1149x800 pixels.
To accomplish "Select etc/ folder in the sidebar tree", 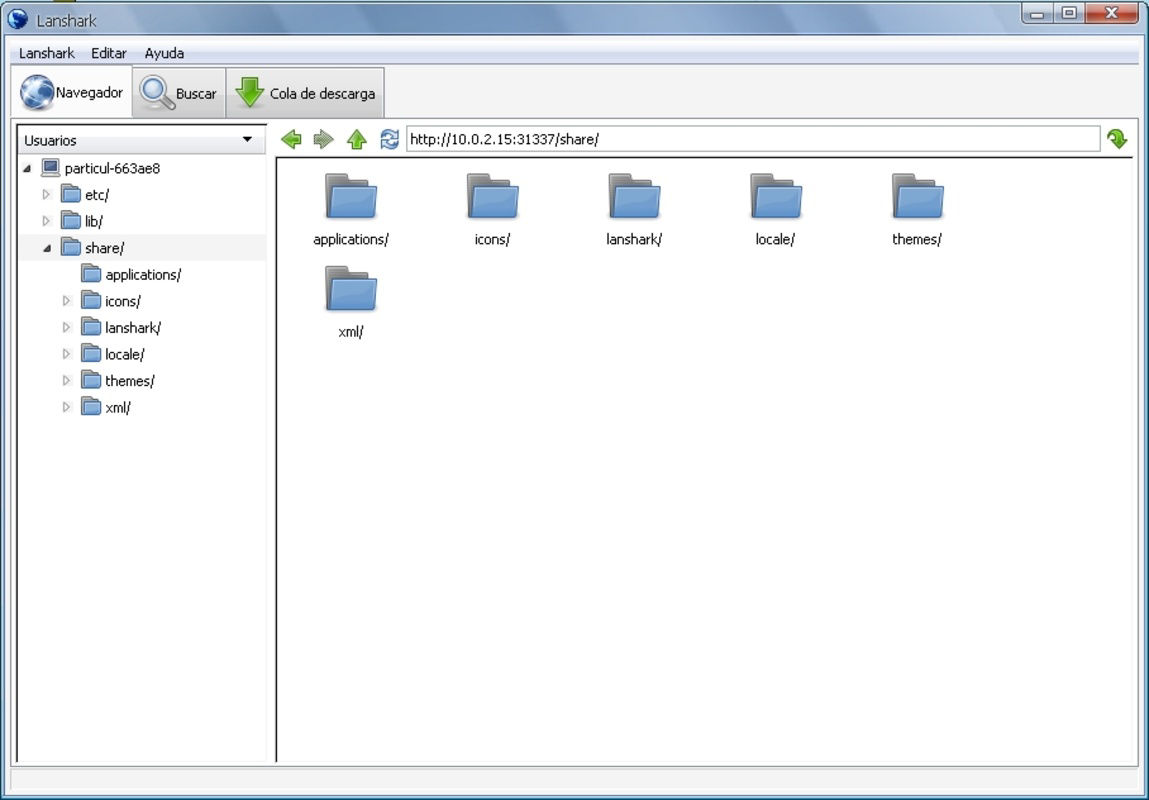I will (x=86, y=195).
